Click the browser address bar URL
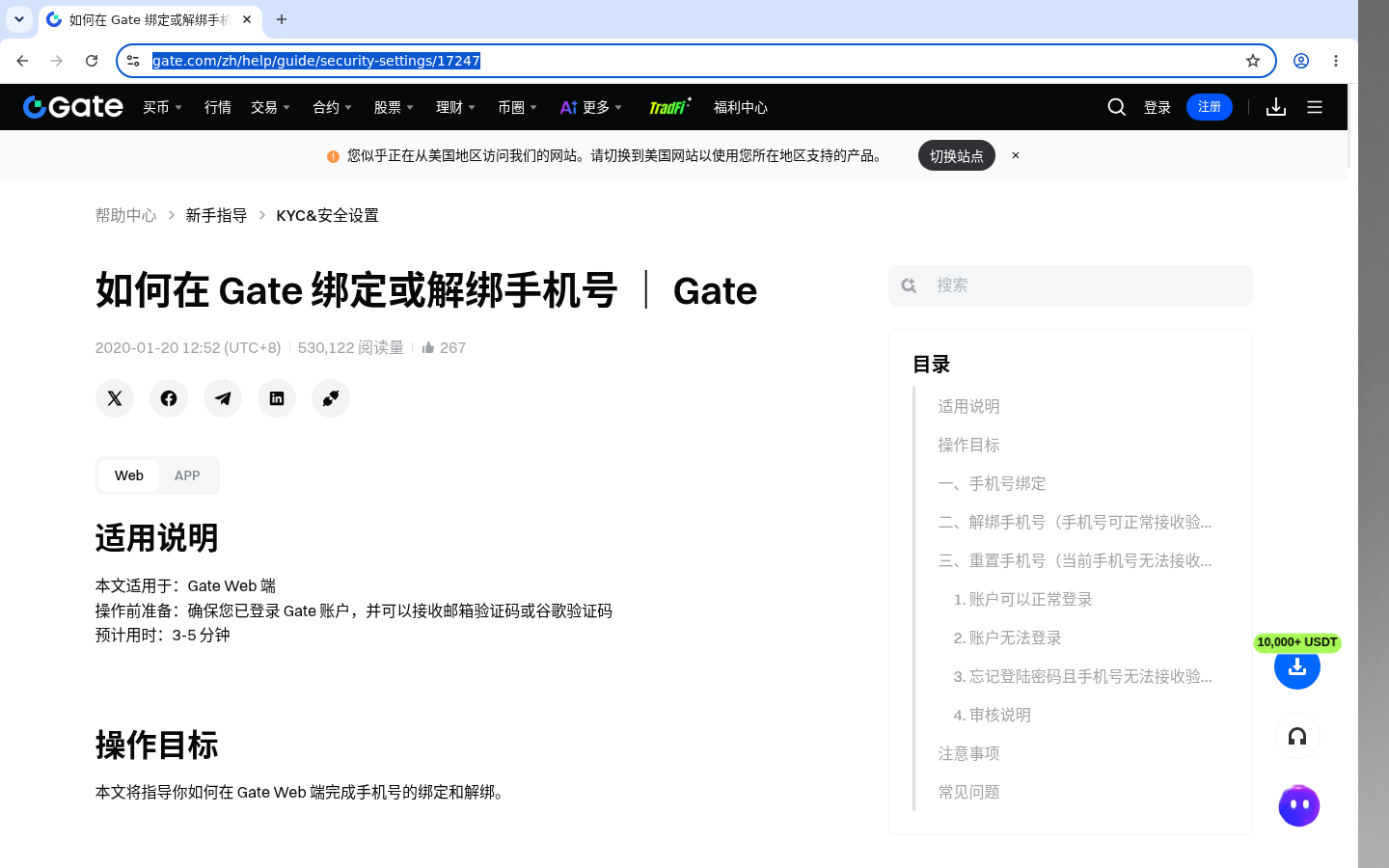 (316, 61)
